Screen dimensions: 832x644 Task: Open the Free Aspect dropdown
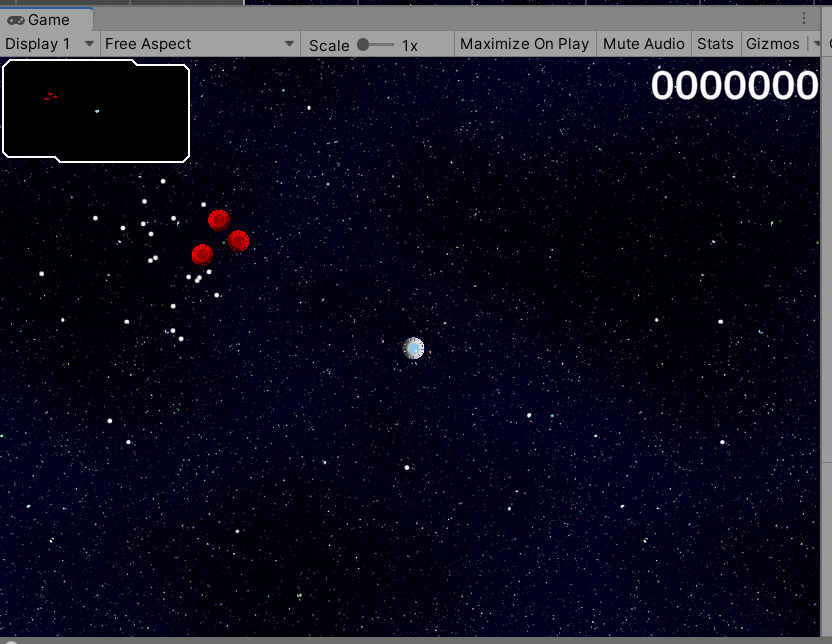[x=200, y=44]
